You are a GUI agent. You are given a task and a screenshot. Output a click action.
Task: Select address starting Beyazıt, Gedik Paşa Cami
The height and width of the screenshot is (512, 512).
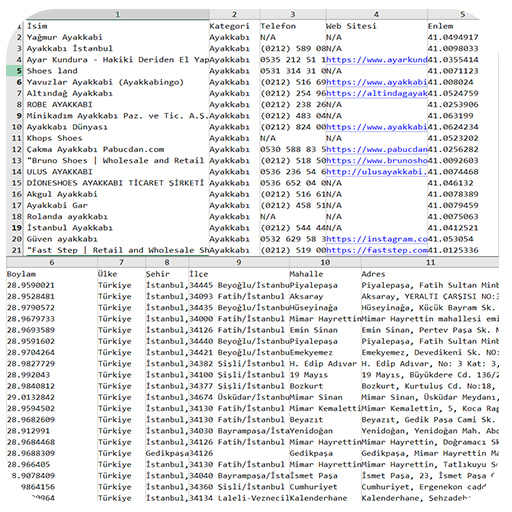[430, 420]
